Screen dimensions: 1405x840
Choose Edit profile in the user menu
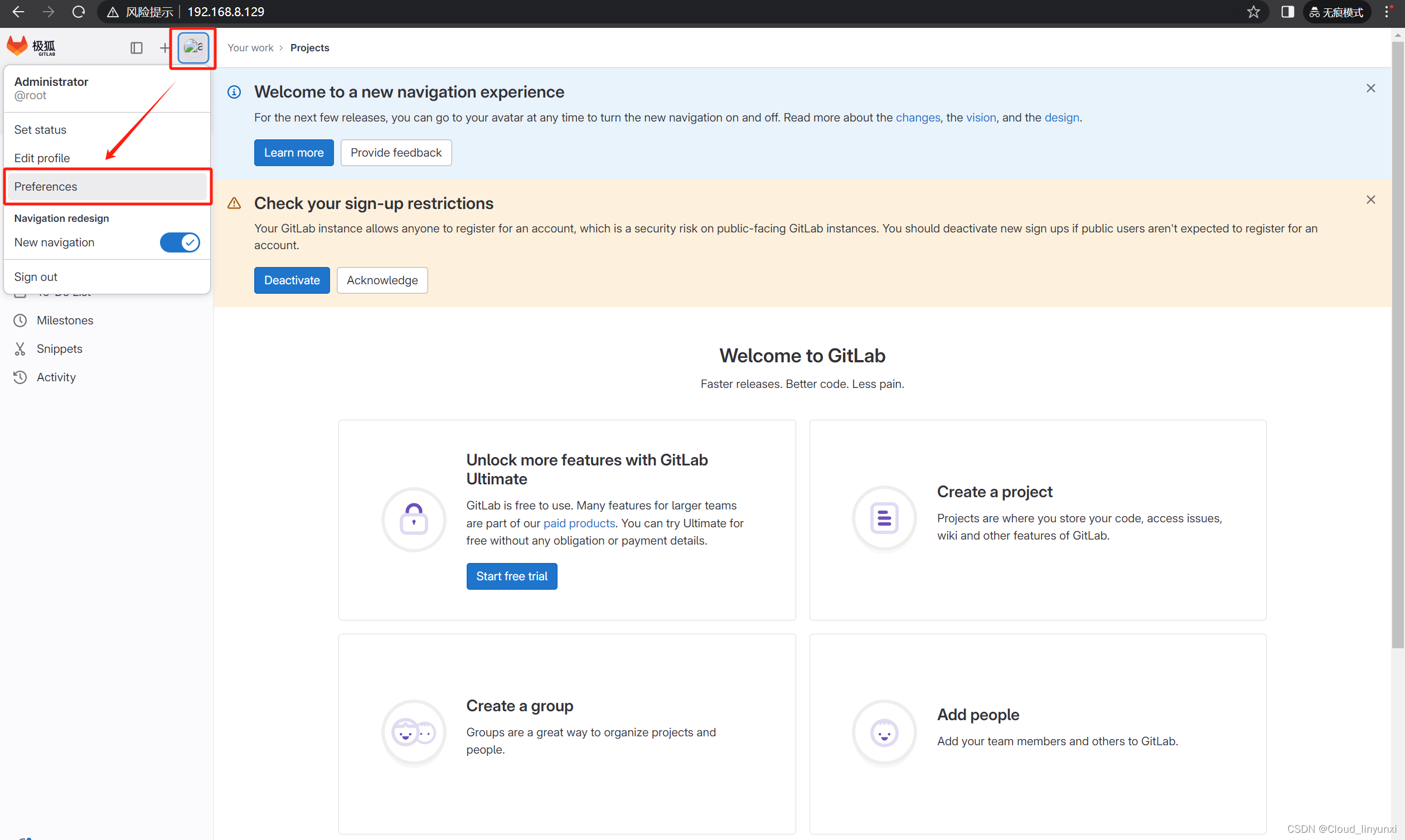tap(42, 158)
